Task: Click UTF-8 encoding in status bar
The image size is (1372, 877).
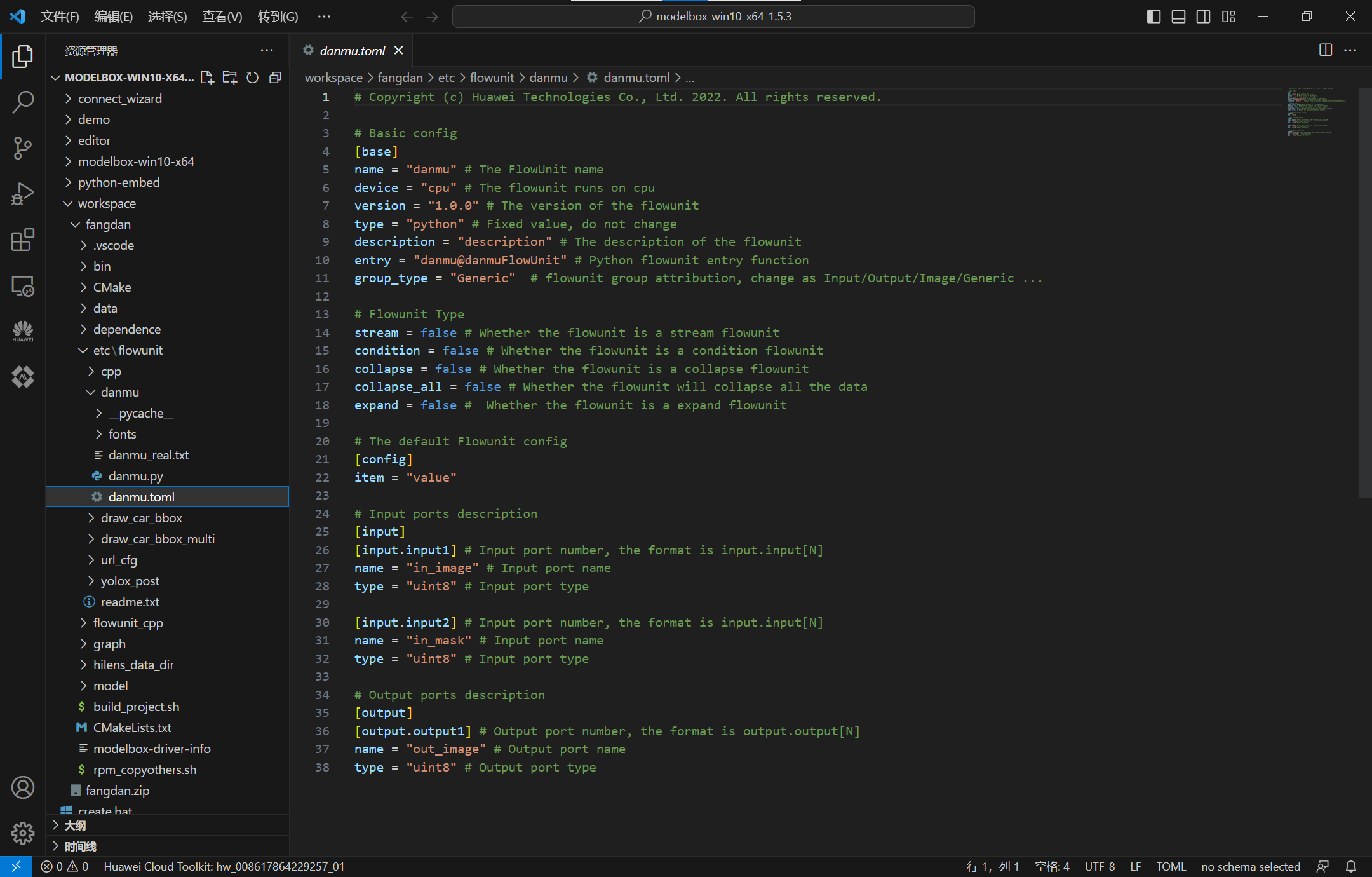Action: pyautogui.click(x=1100, y=866)
